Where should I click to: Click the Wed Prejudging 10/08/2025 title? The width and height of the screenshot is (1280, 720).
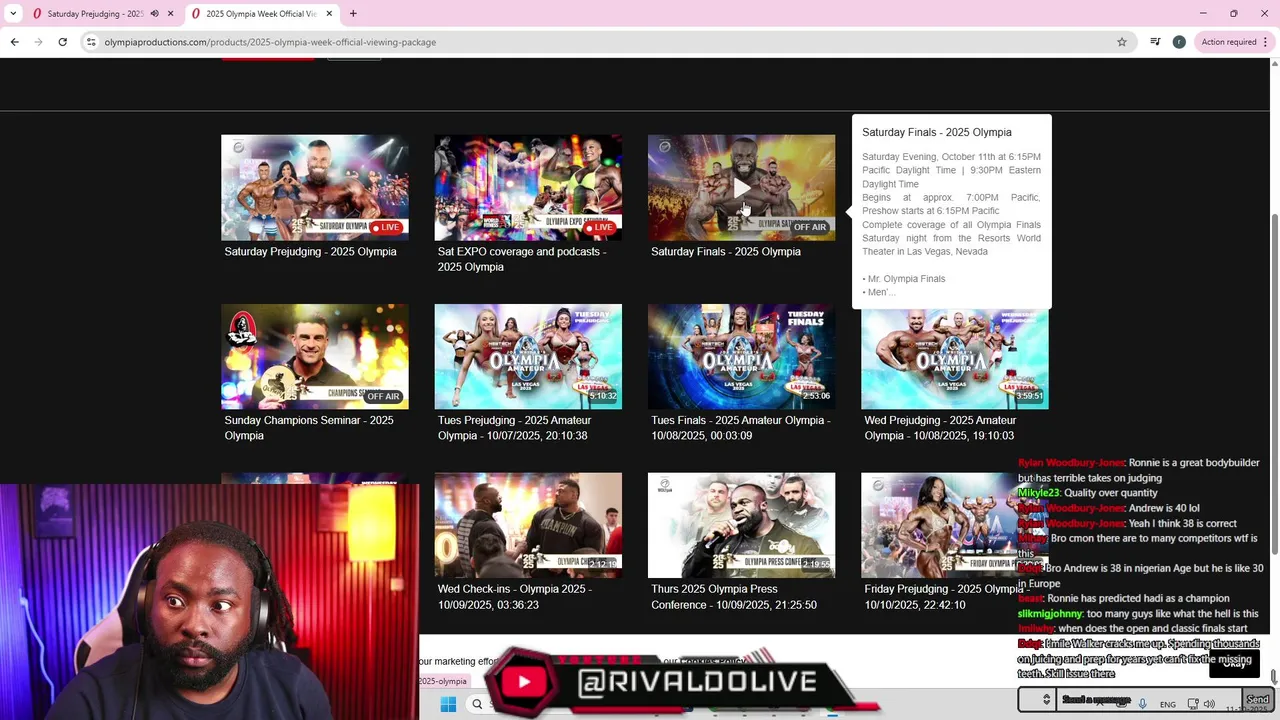click(x=940, y=428)
